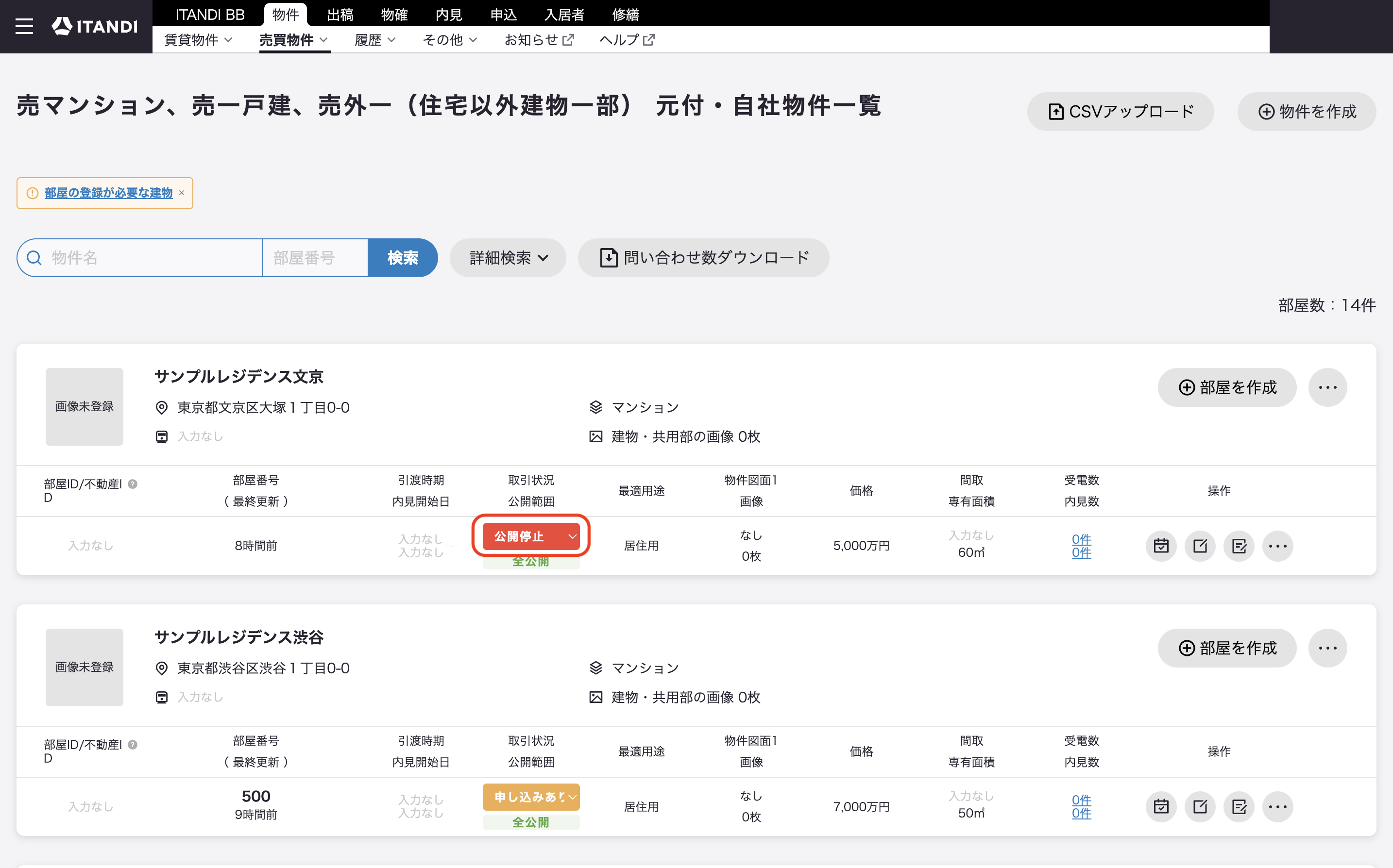Click the 検索 button
Screen dimensions: 1393x868
[403, 258]
